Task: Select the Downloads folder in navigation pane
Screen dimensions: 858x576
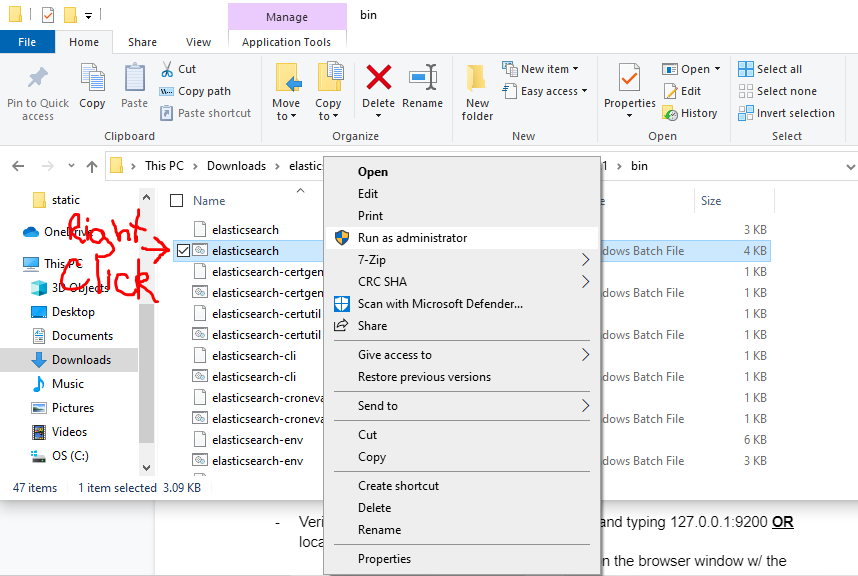Action: tap(69, 360)
